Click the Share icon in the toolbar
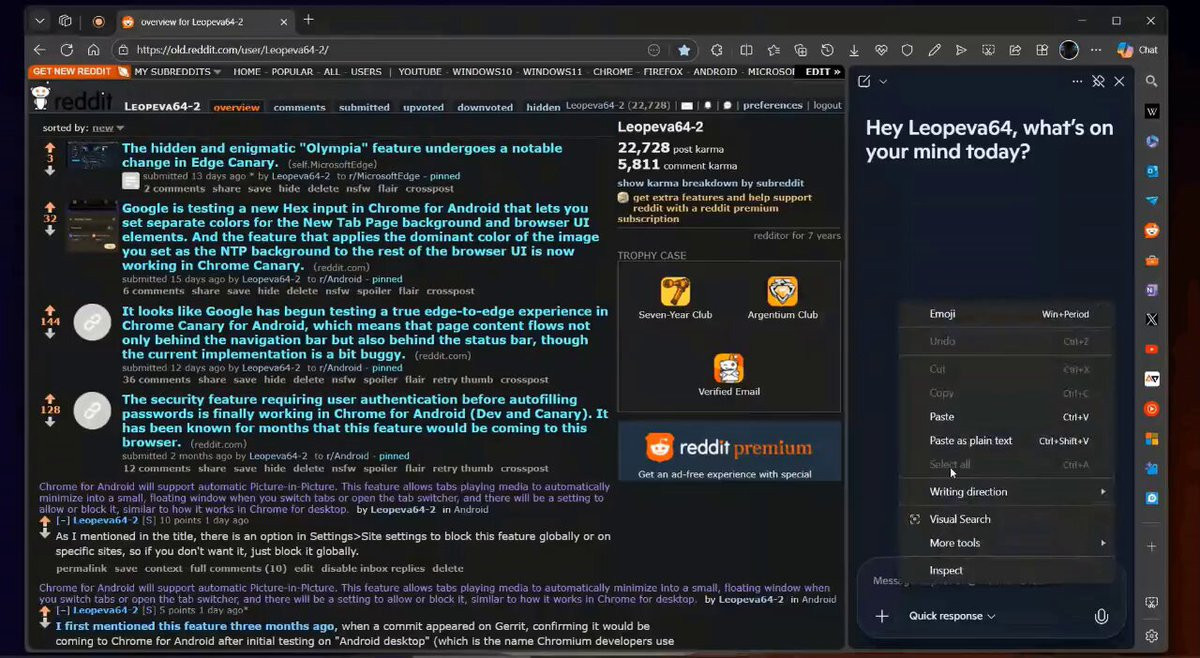 [1015, 50]
